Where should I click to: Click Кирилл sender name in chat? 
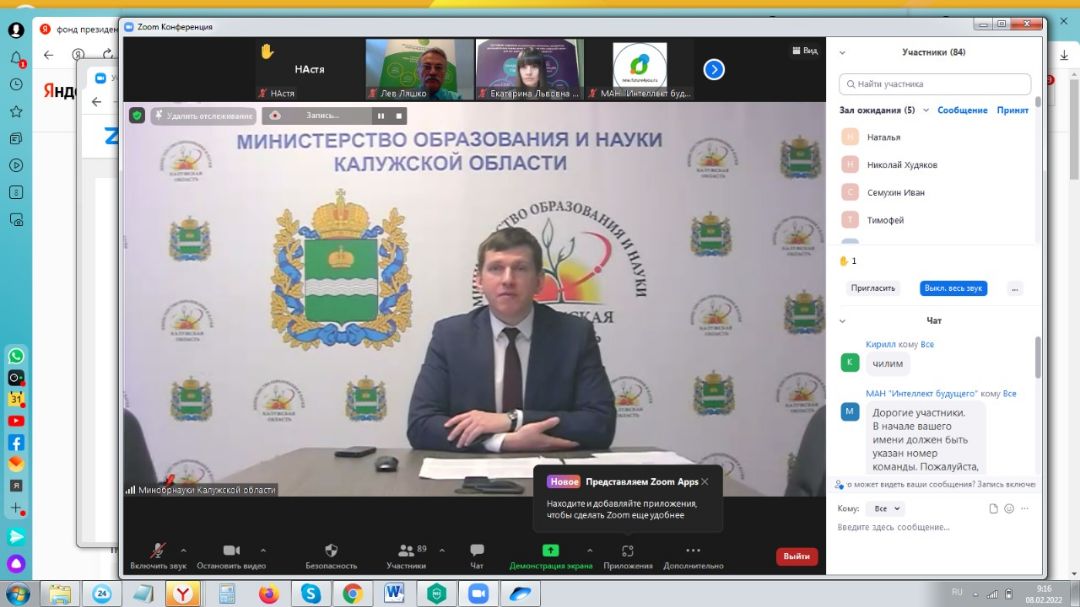tap(881, 344)
